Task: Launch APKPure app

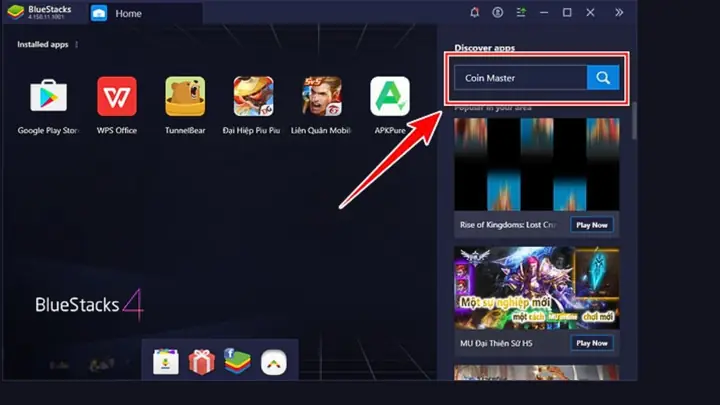Action: tap(390, 96)
